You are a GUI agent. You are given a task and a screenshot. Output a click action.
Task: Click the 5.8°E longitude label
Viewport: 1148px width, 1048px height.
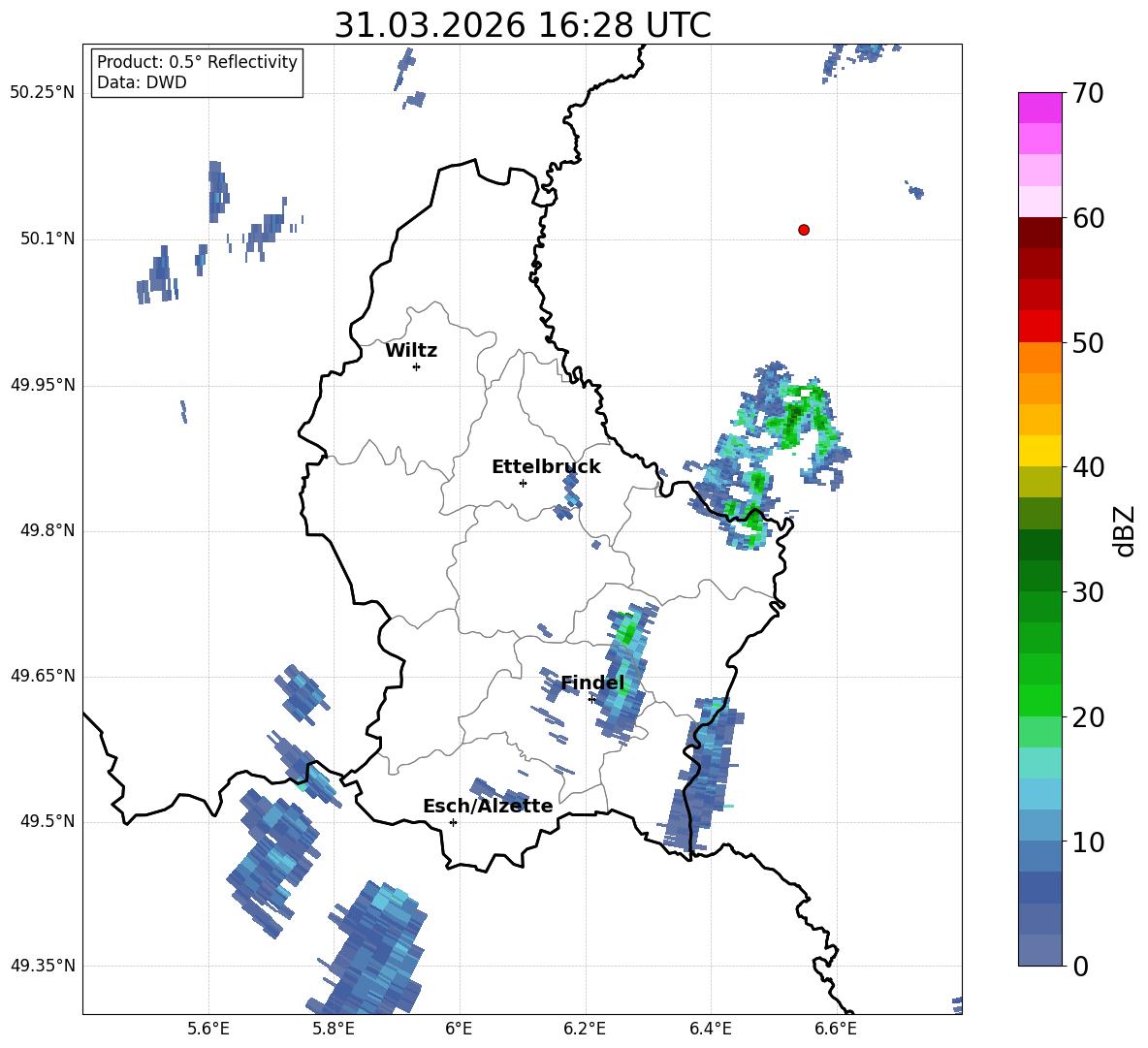pyautogui.click(x=334, y=1029)
